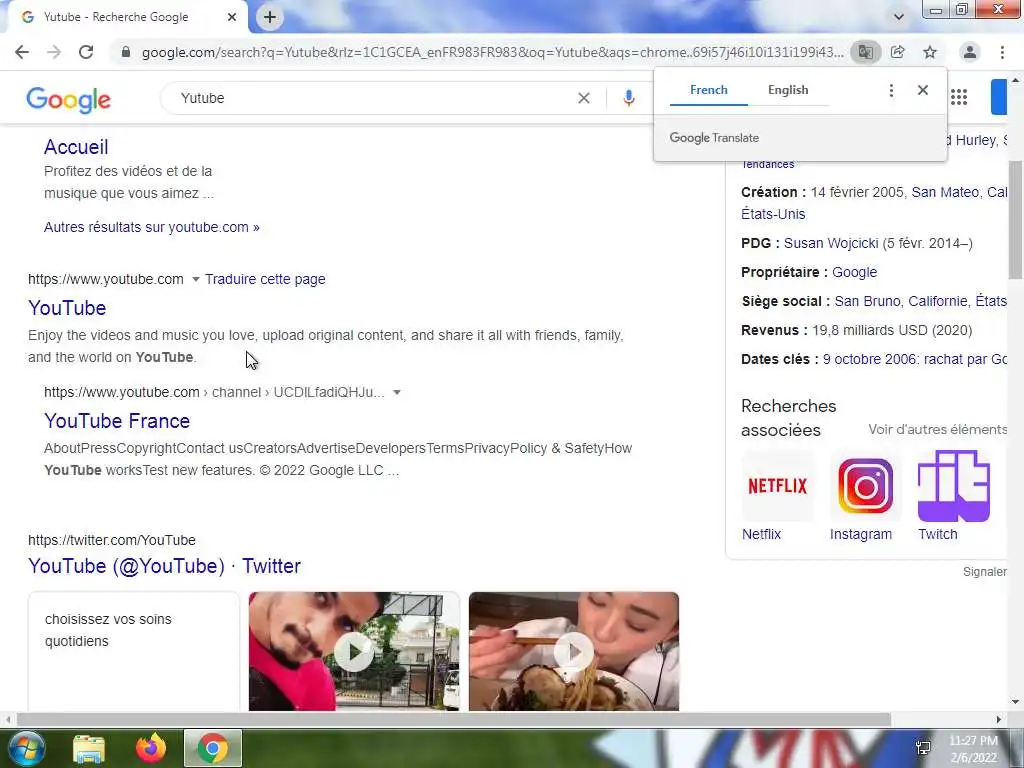Open the tab search chevron button
This screenshot has width=1024, height=768.
tap(899, 17)
